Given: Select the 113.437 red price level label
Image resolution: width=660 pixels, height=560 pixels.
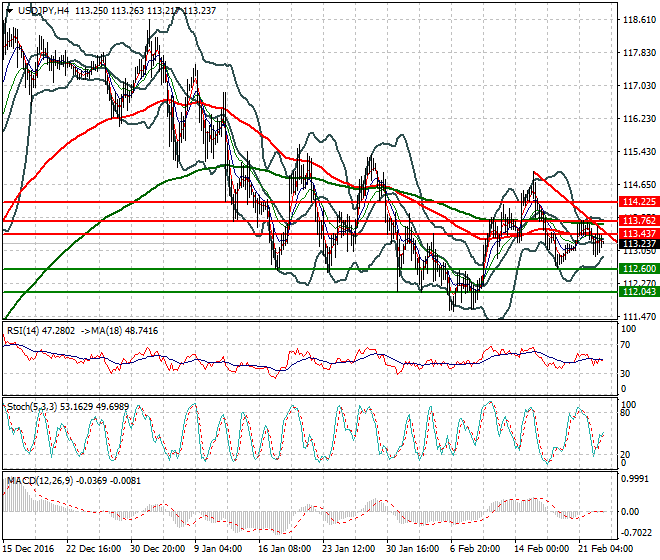Looking at the screenshot, I should 639,234.
